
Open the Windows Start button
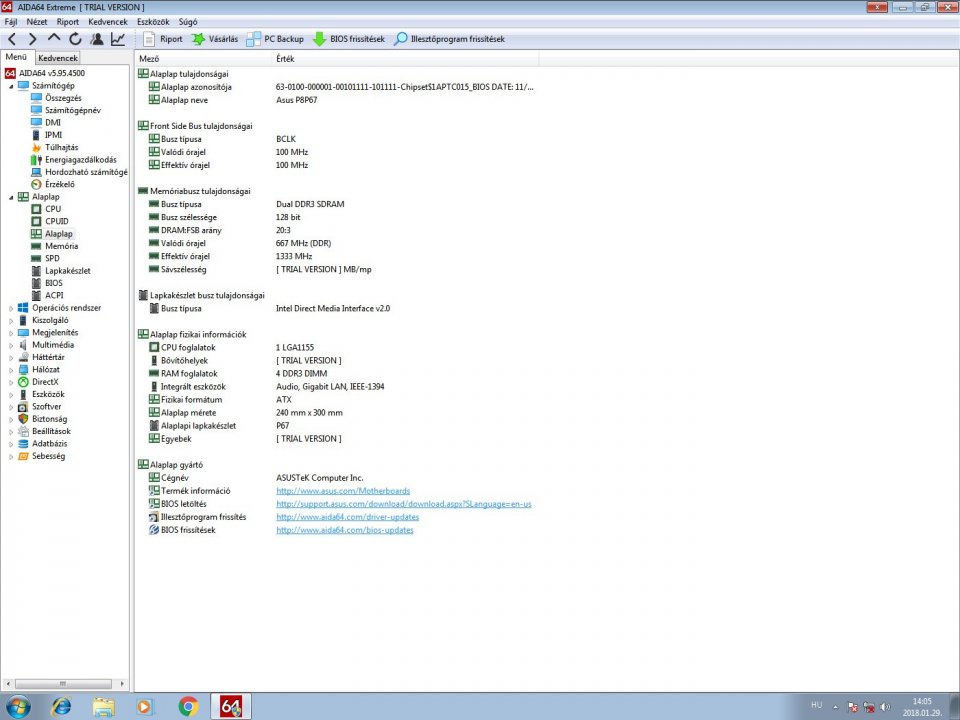pyautogui.click(x=18, y=707)
